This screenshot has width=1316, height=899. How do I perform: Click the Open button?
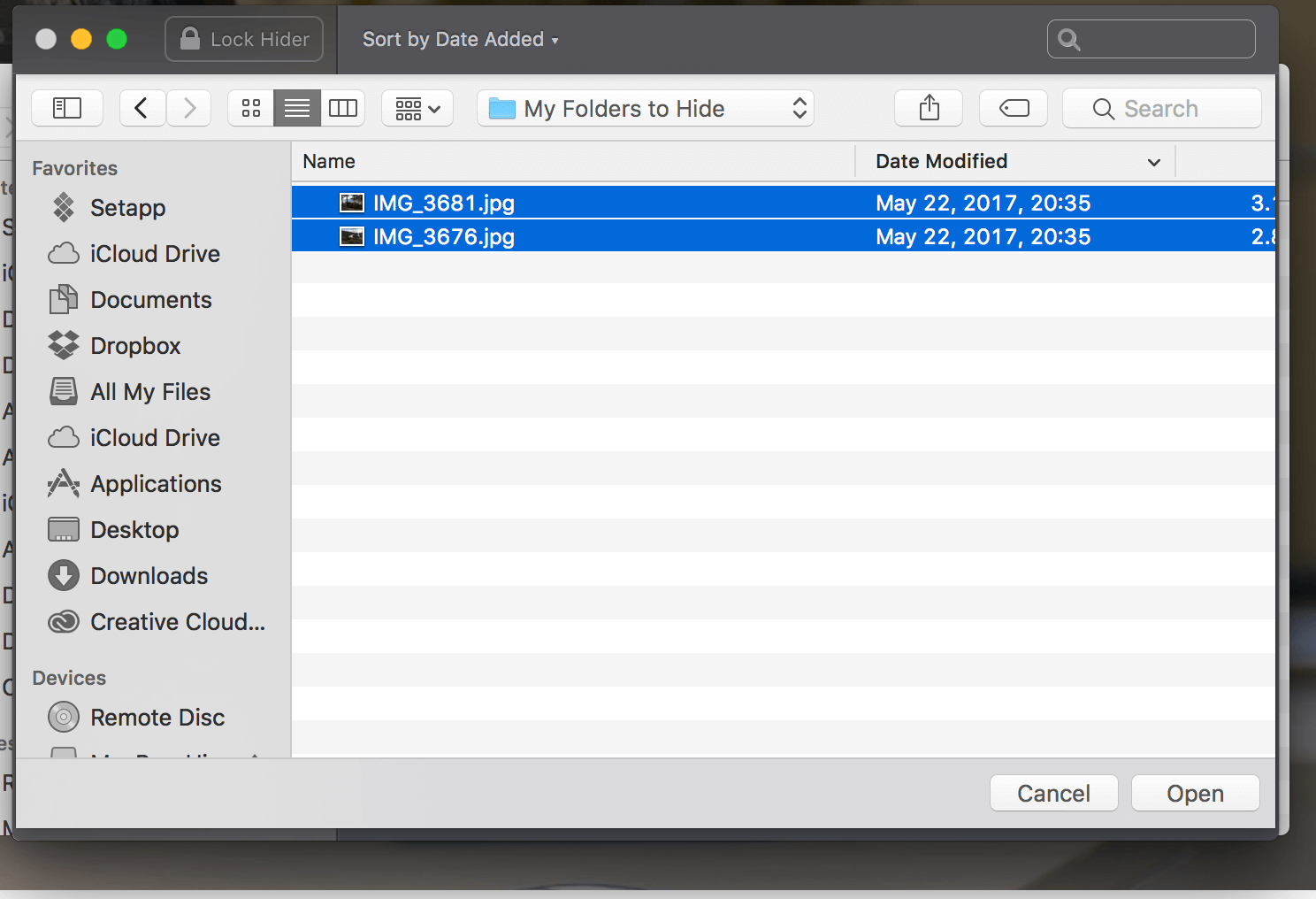point(1195,793)
